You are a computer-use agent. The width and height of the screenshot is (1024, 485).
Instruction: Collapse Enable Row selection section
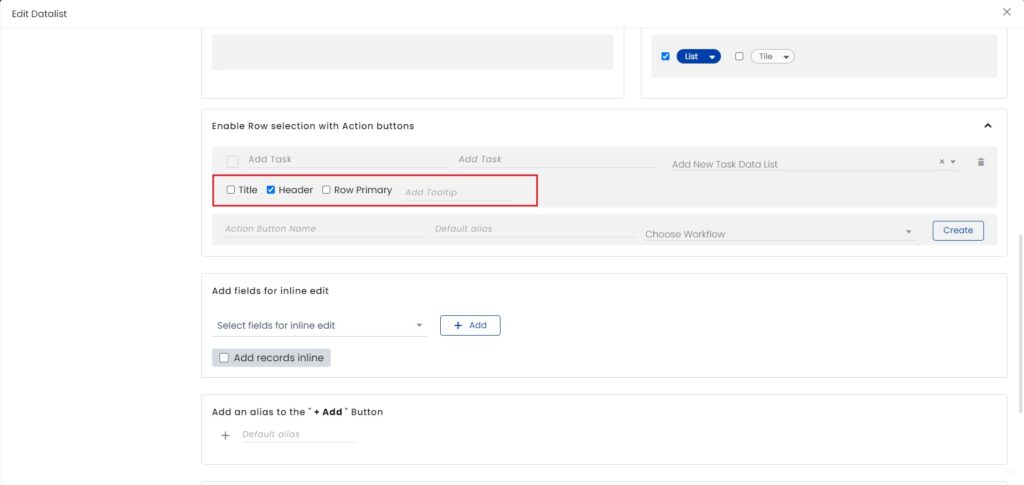988,126
